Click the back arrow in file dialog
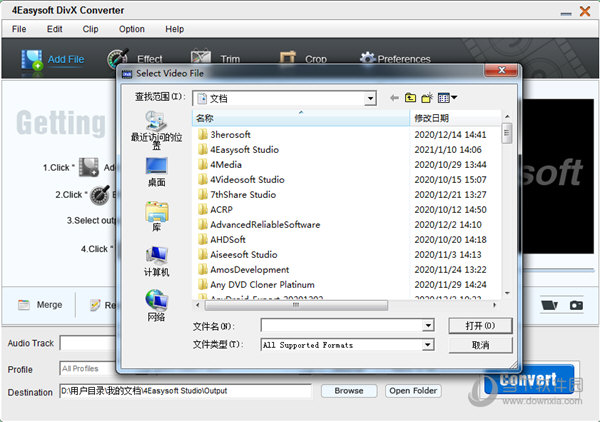This screenshot has width=600, height=422. (394, 98)
